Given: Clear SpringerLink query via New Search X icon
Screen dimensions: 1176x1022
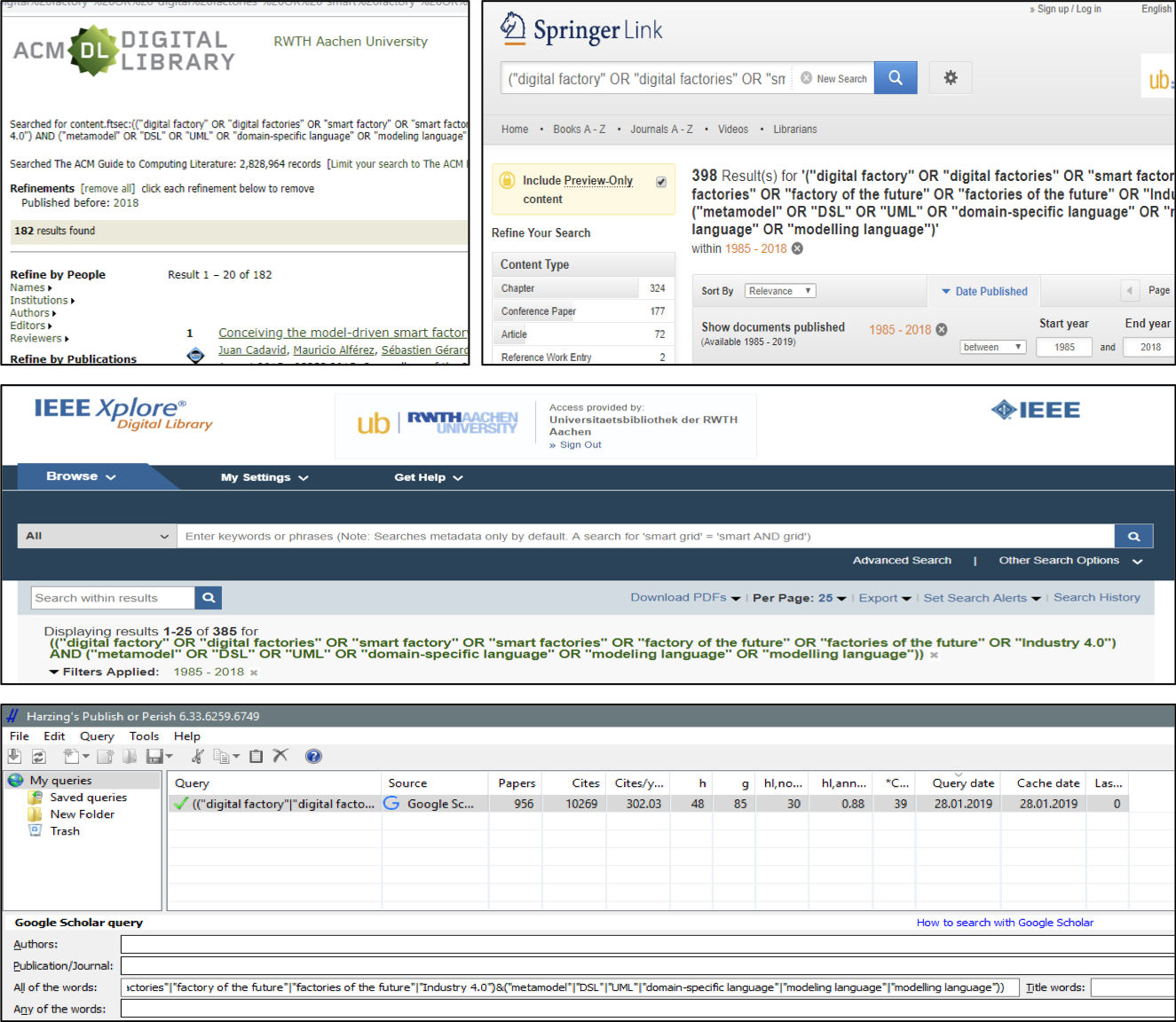Looking at the screenshot, I should (806, 78).
